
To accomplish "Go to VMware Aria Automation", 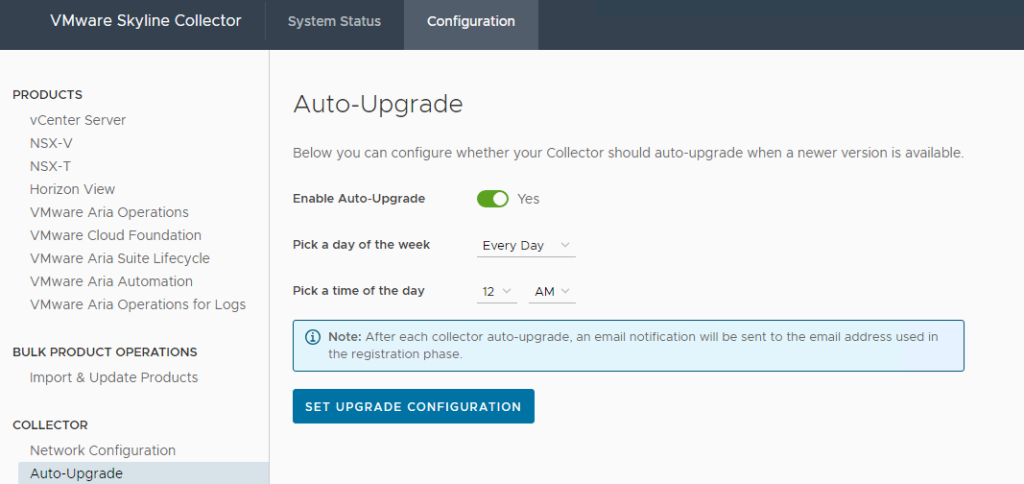I will 111,281.
